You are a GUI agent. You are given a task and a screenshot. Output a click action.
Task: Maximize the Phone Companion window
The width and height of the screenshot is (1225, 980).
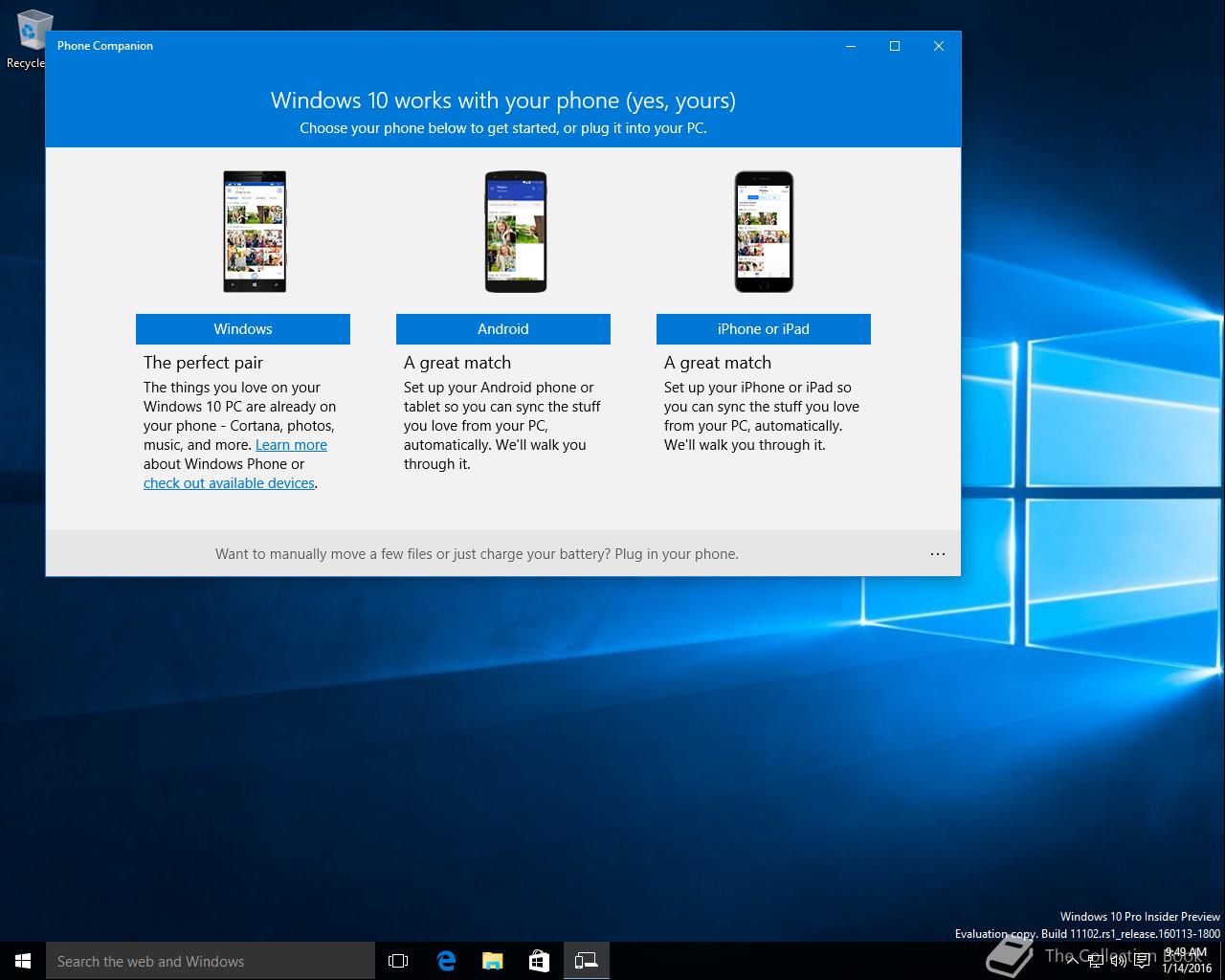pos(895,46)
